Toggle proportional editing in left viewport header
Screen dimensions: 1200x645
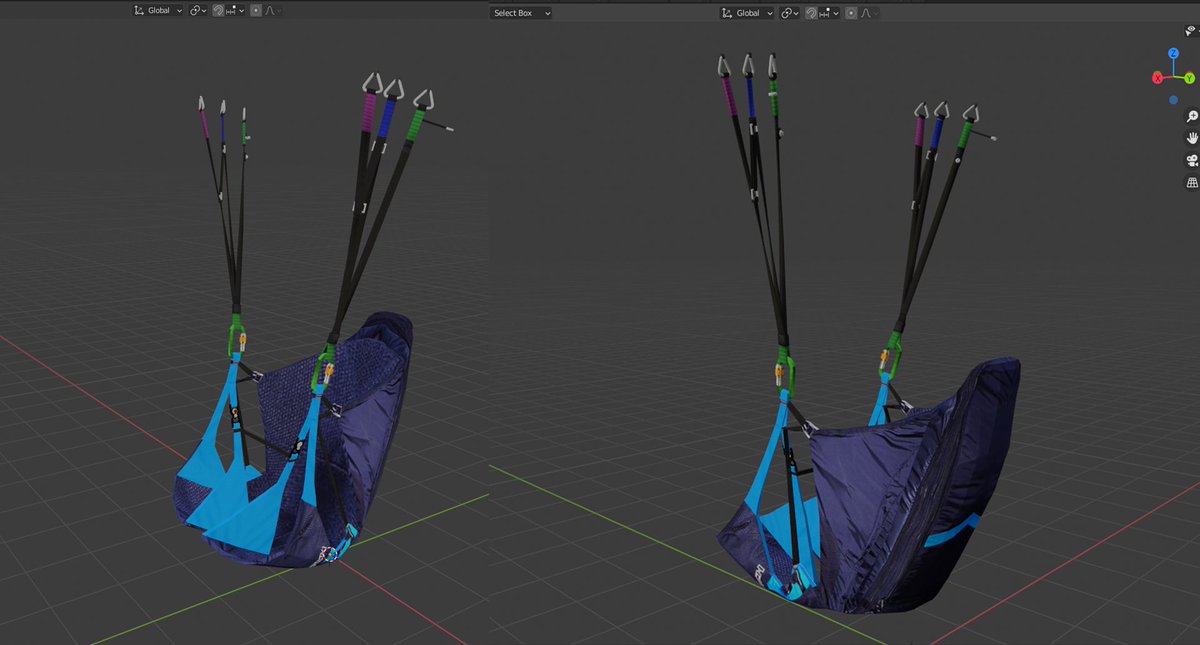(x=256, y=11)
